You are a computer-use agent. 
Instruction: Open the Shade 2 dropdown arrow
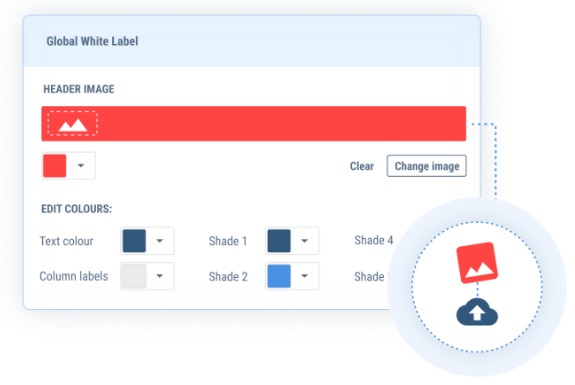[304, 276]
